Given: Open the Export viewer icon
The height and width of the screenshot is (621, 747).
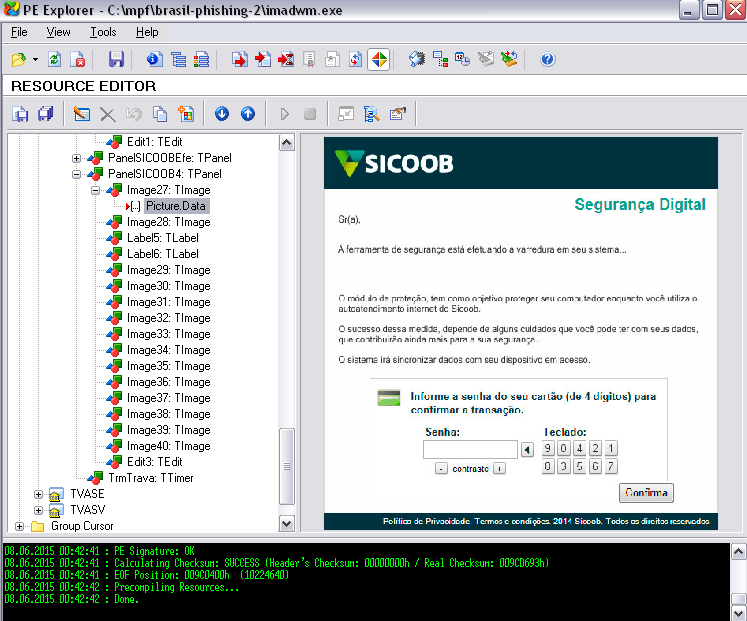Looking at the screenshot, I should [240, 60].
